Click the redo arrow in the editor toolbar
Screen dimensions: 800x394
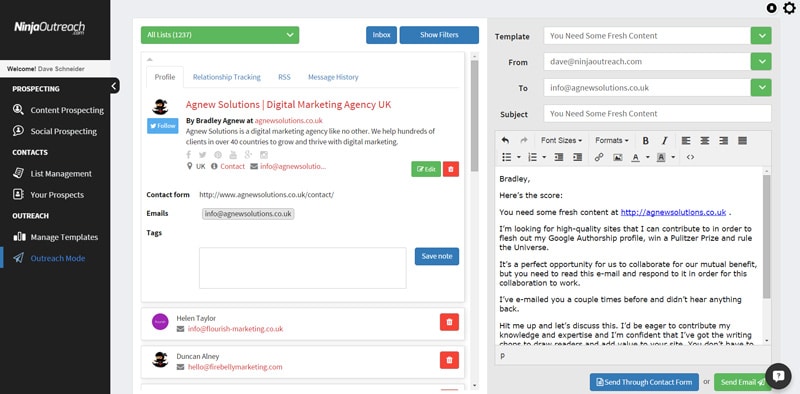[523, 140]
